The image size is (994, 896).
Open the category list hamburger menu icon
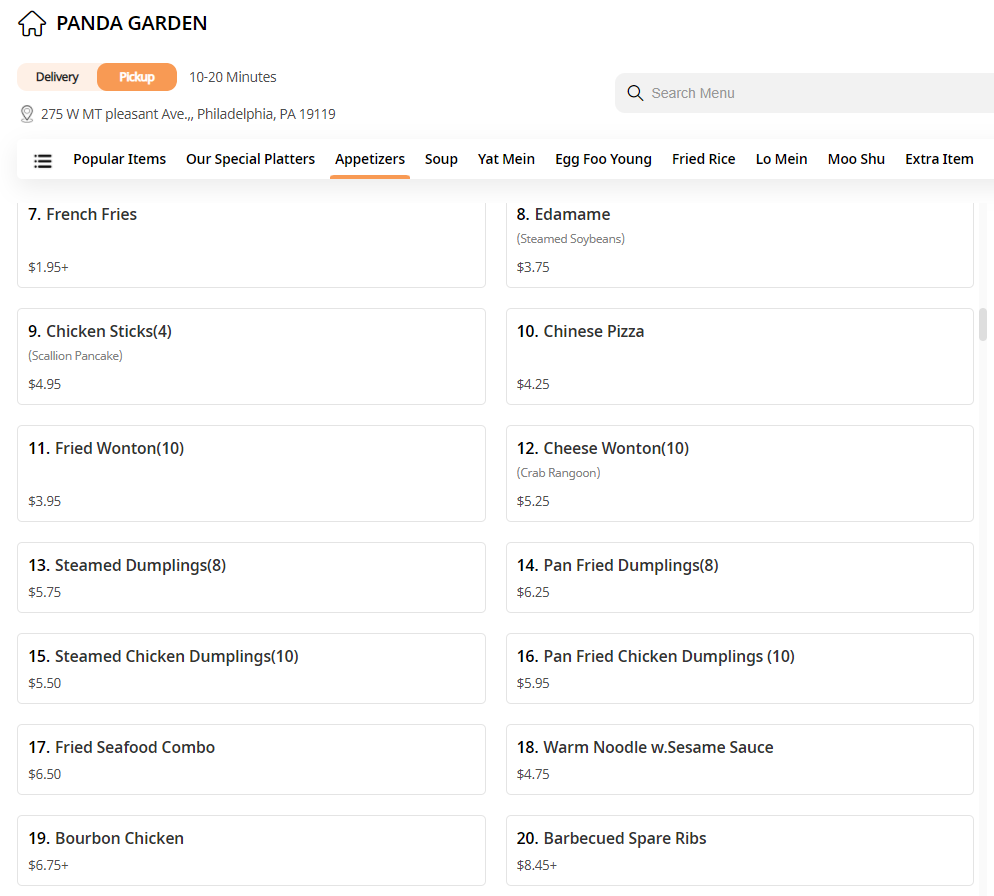point(43,160)
